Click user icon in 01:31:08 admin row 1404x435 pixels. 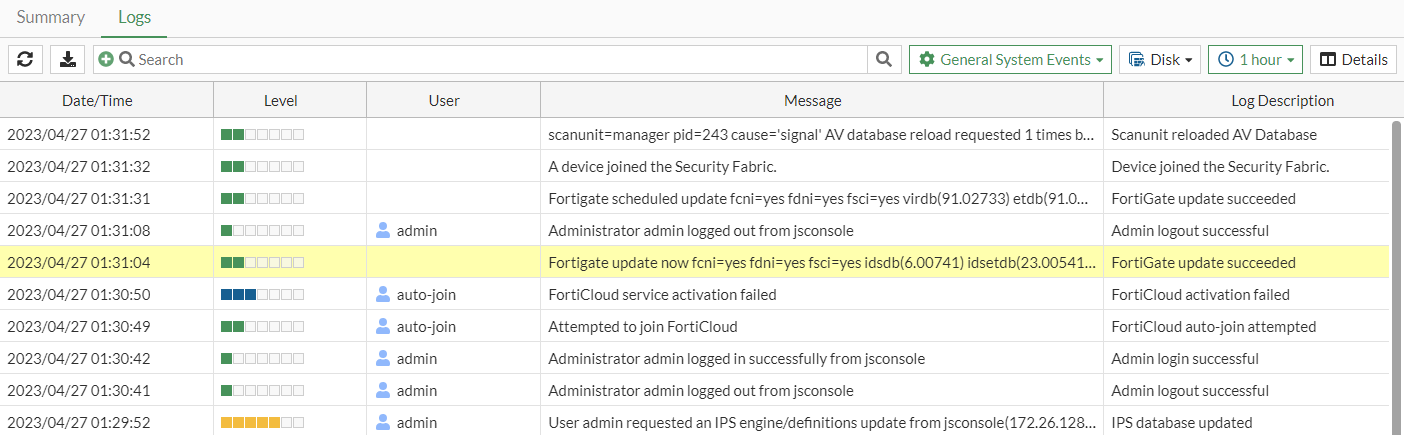pyautogui.click(x=383, y=231)
